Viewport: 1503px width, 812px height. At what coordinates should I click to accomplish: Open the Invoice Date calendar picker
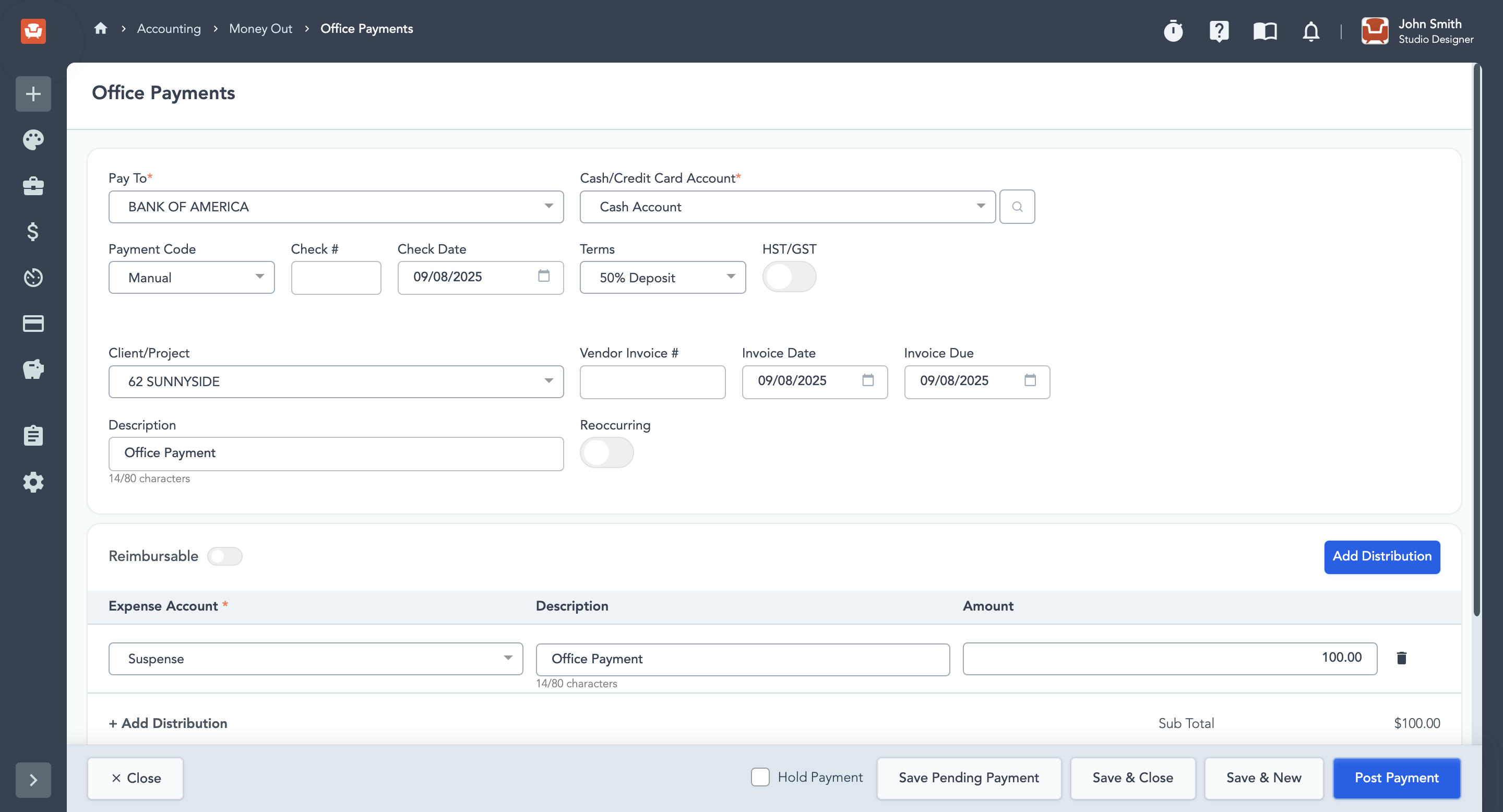pyautogui.click(x=867, y=380)
